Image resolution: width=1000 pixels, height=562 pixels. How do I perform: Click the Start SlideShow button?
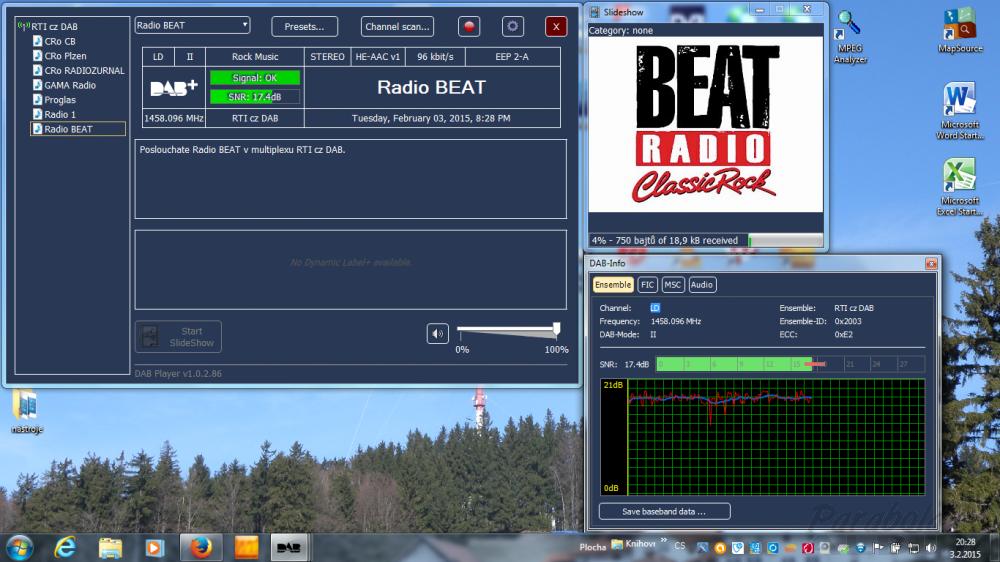coord(179,337)
